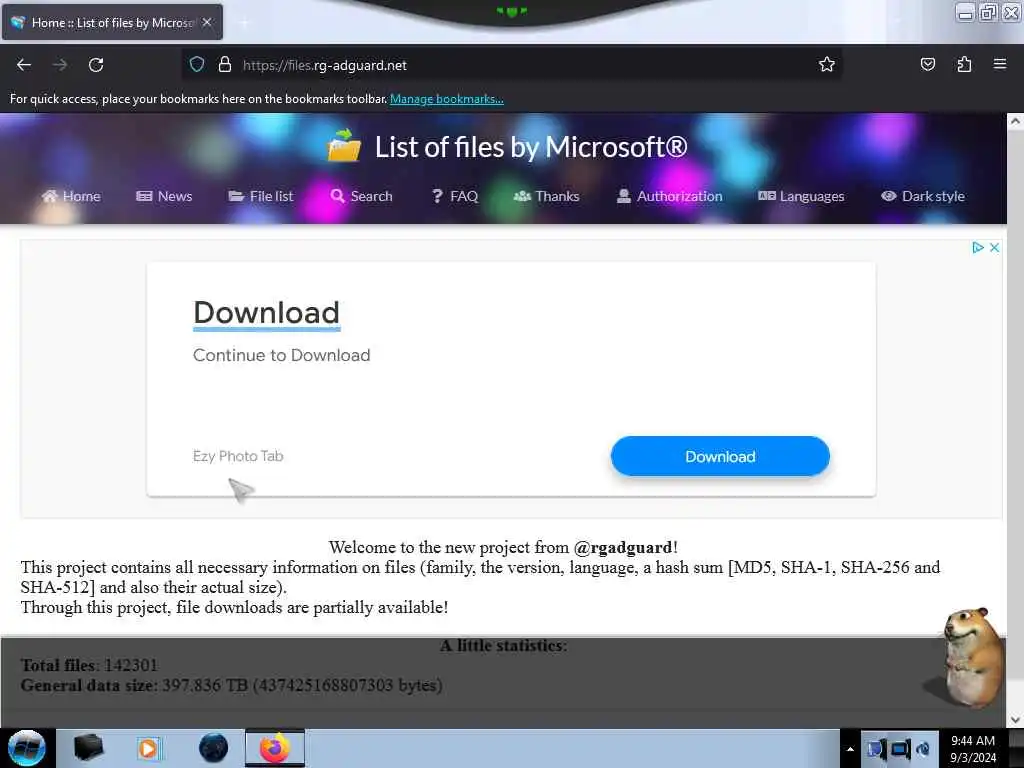The height and width of the screenshot is (768, 1024).
Task: View site security via the padlock icon
Action: 225,65
